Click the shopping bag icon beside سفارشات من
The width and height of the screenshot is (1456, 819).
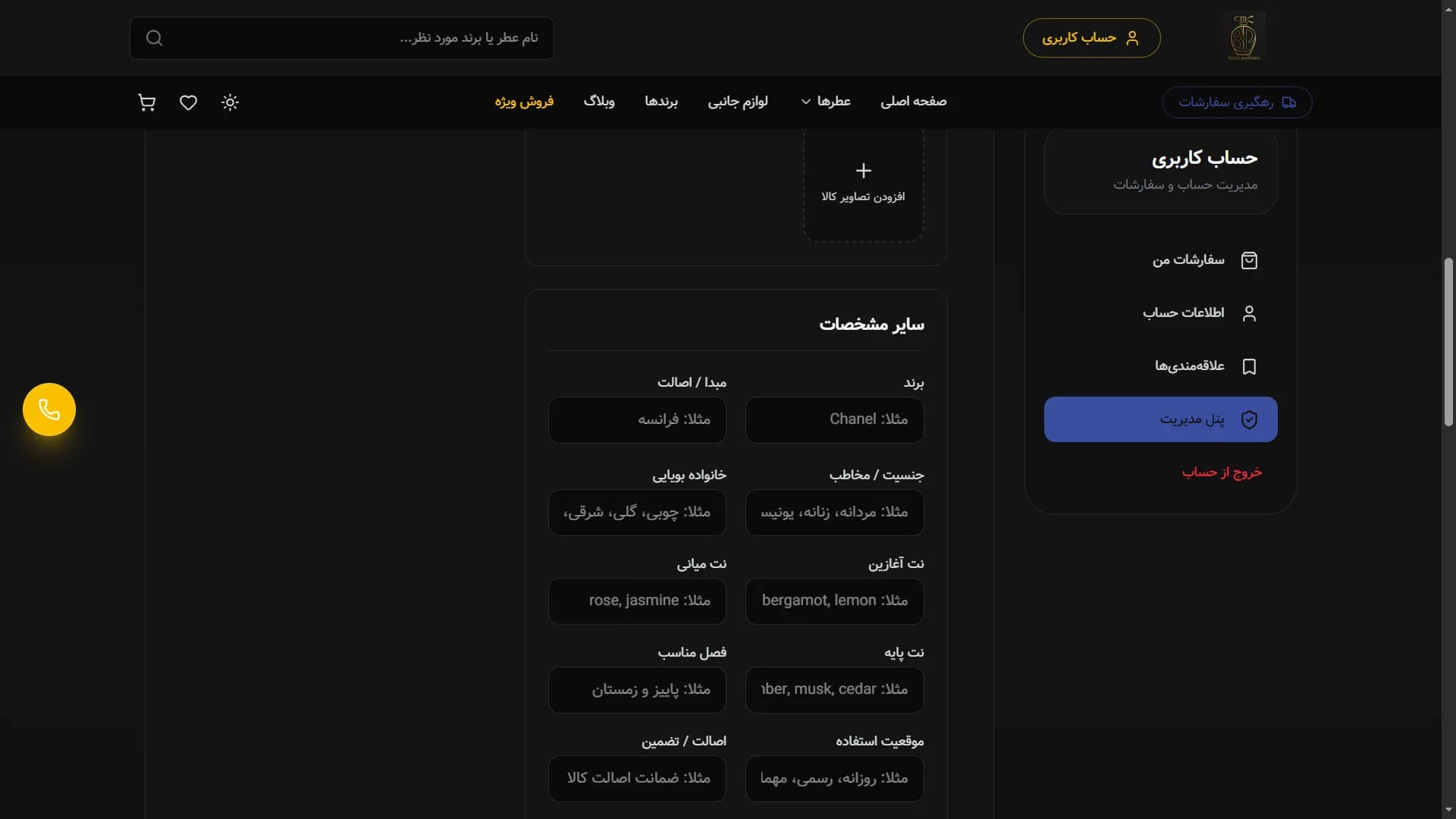[1249, 261]
